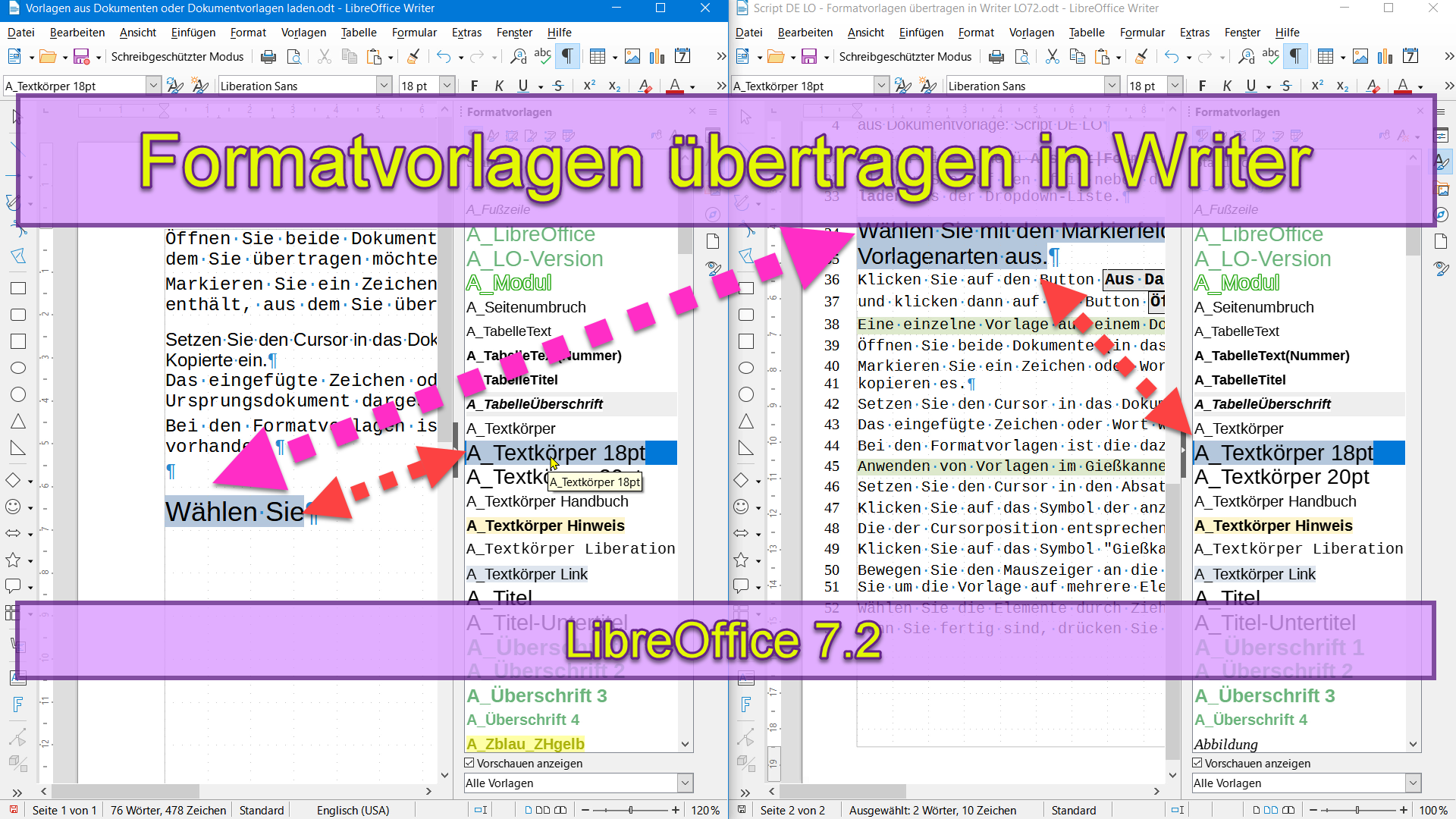Open the Vorlagen menu
Image resolution: width=1456 pixels, height=819 pixels.
[x=303, y=32]
